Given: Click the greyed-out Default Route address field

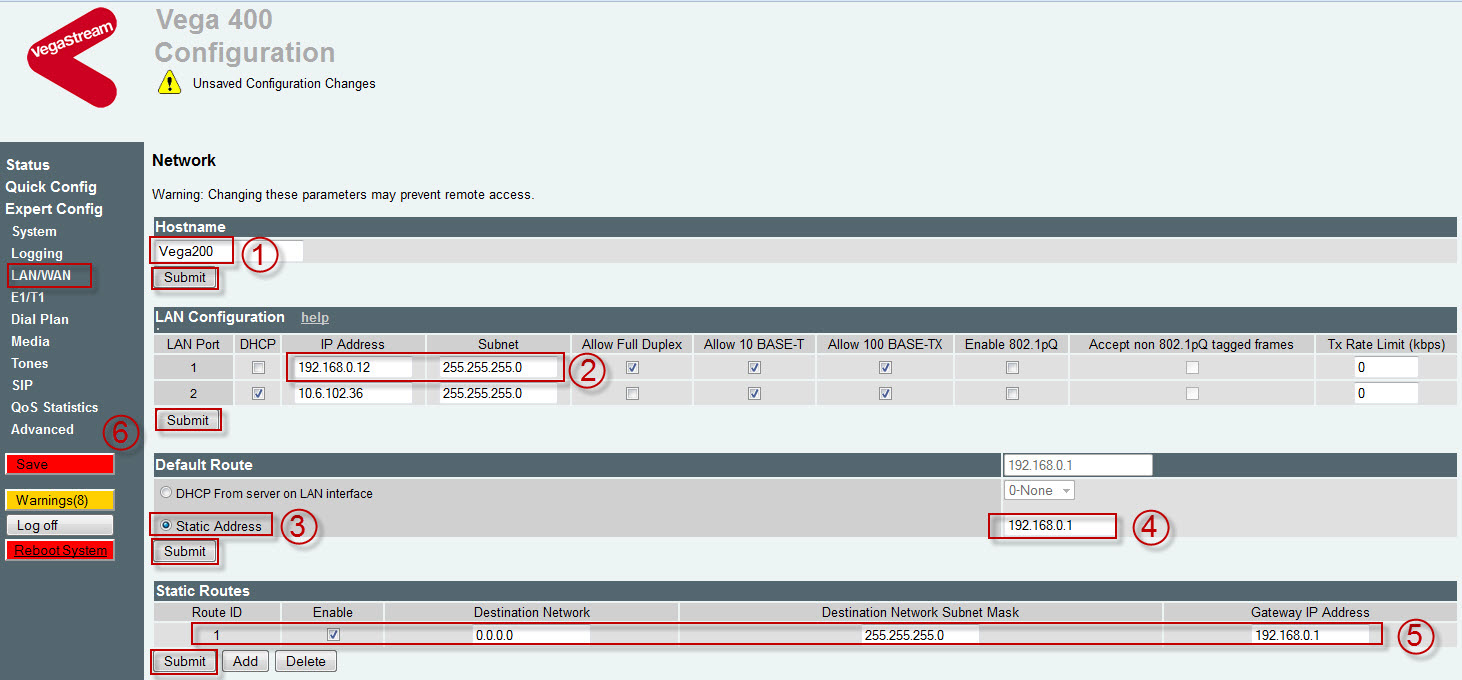Looking at the screenshot, I should (1078, 465).
